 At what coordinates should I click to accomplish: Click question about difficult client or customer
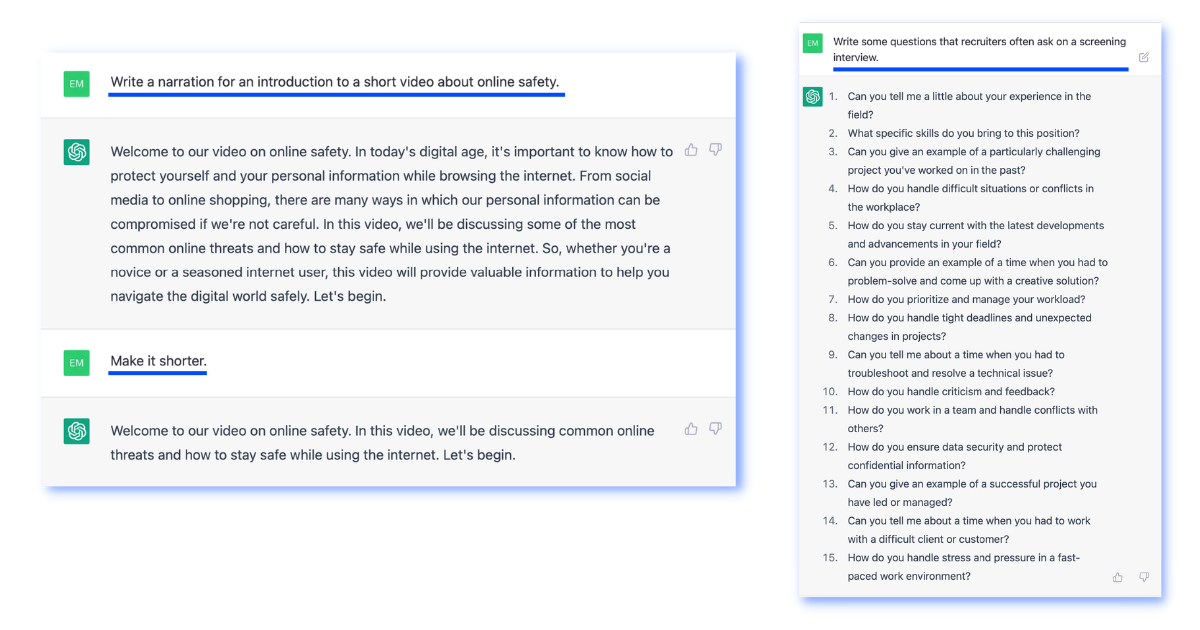click(969, 530)
